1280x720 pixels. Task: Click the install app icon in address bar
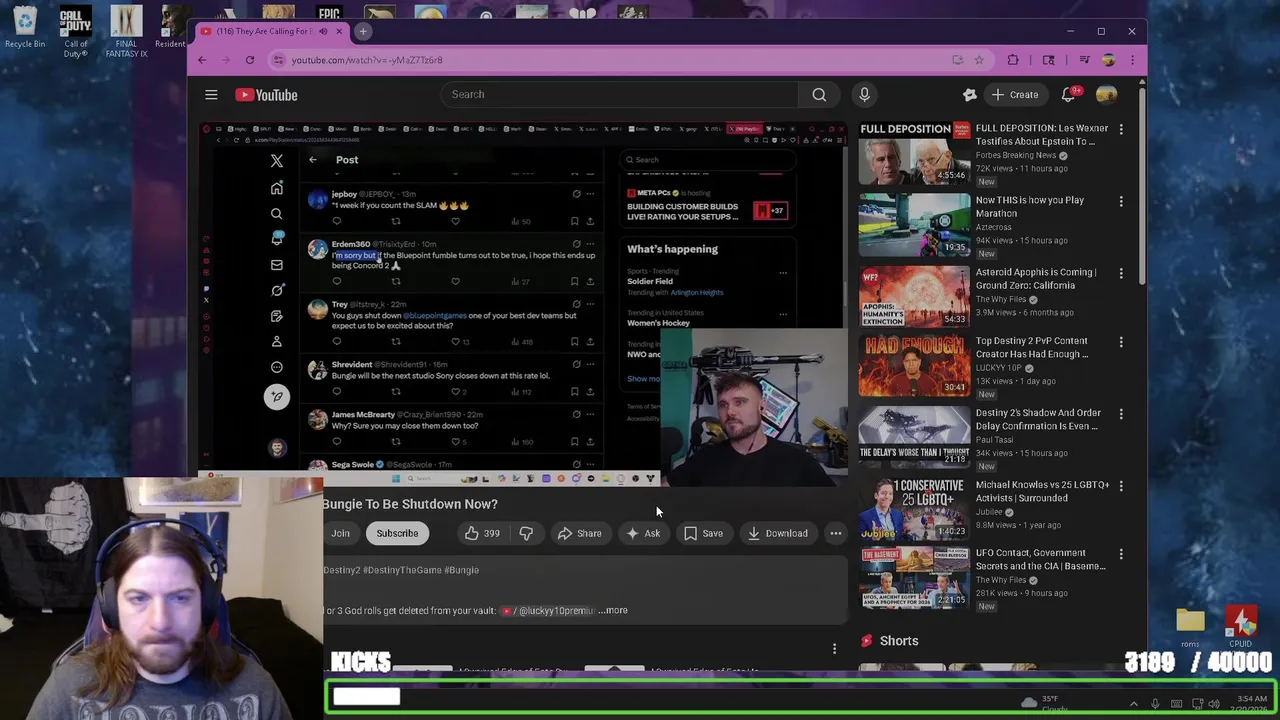point(957,60)
